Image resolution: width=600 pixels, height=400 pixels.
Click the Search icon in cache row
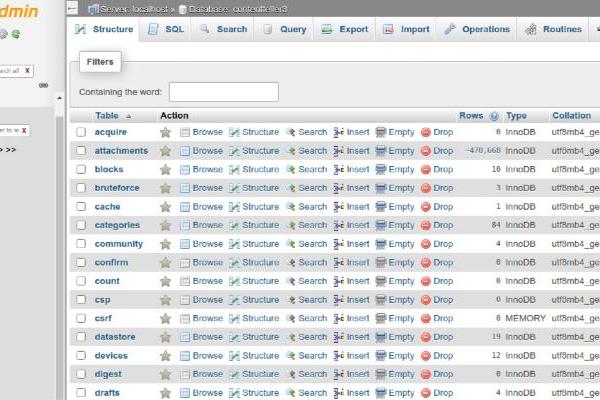tap(291, 207)
